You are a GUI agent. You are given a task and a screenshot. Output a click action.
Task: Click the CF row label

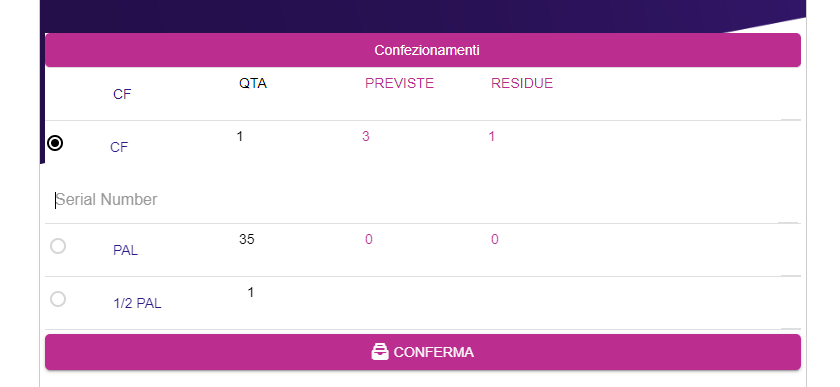coord(119,147)
